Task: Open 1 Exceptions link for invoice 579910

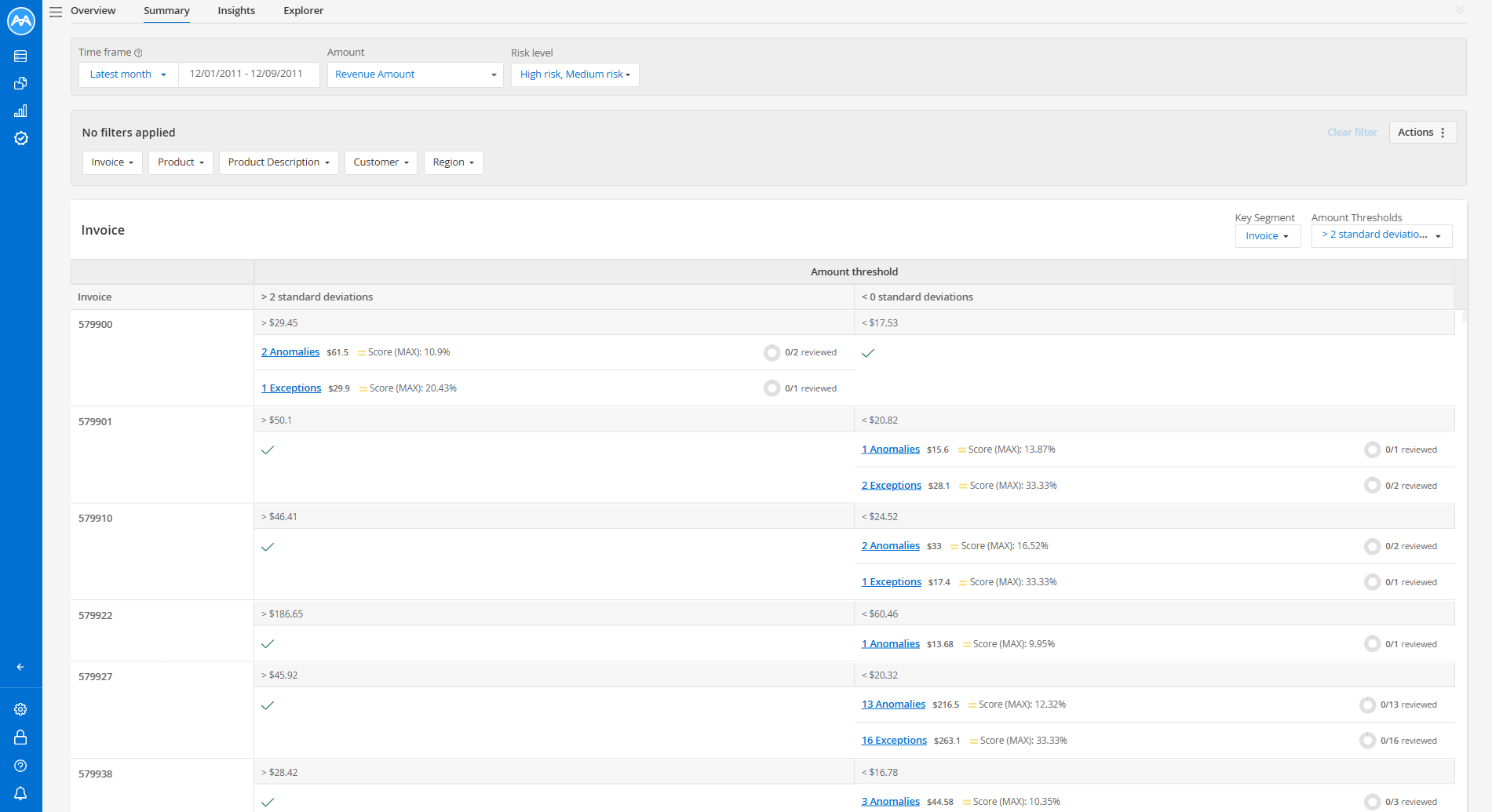Action: point(892,582)
